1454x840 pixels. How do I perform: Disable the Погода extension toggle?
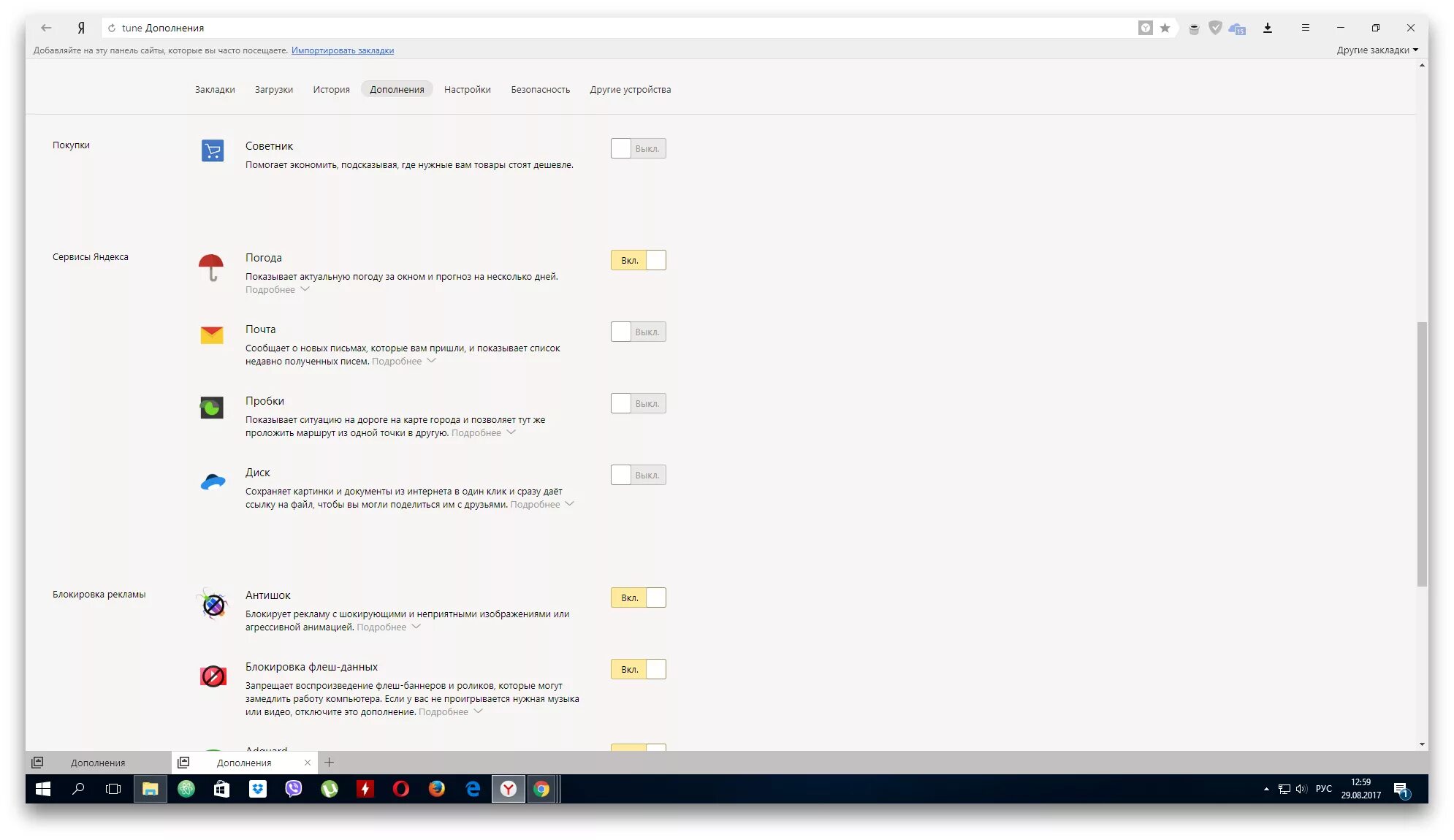[x=638, y=260]
